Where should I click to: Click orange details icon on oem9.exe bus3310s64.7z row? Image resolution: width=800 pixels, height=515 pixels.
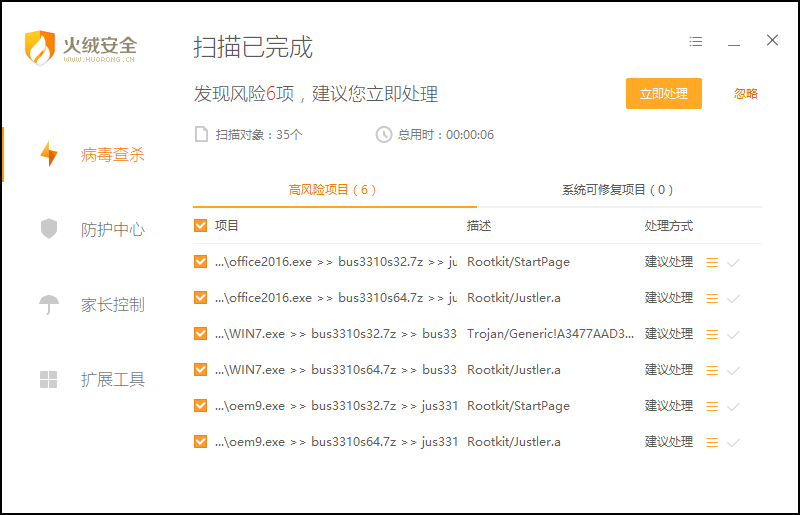[x=712, y=442]
